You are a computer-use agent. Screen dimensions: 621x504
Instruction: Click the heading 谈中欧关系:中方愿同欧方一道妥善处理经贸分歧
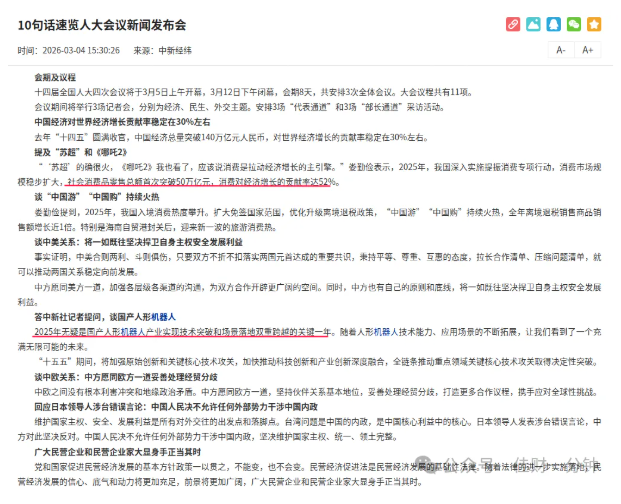point(126,377)
